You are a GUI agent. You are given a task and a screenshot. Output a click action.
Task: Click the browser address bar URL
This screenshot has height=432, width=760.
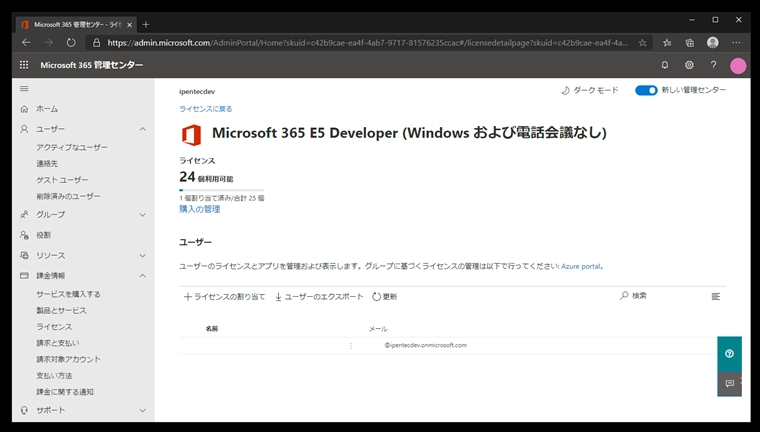click(367, 43)
